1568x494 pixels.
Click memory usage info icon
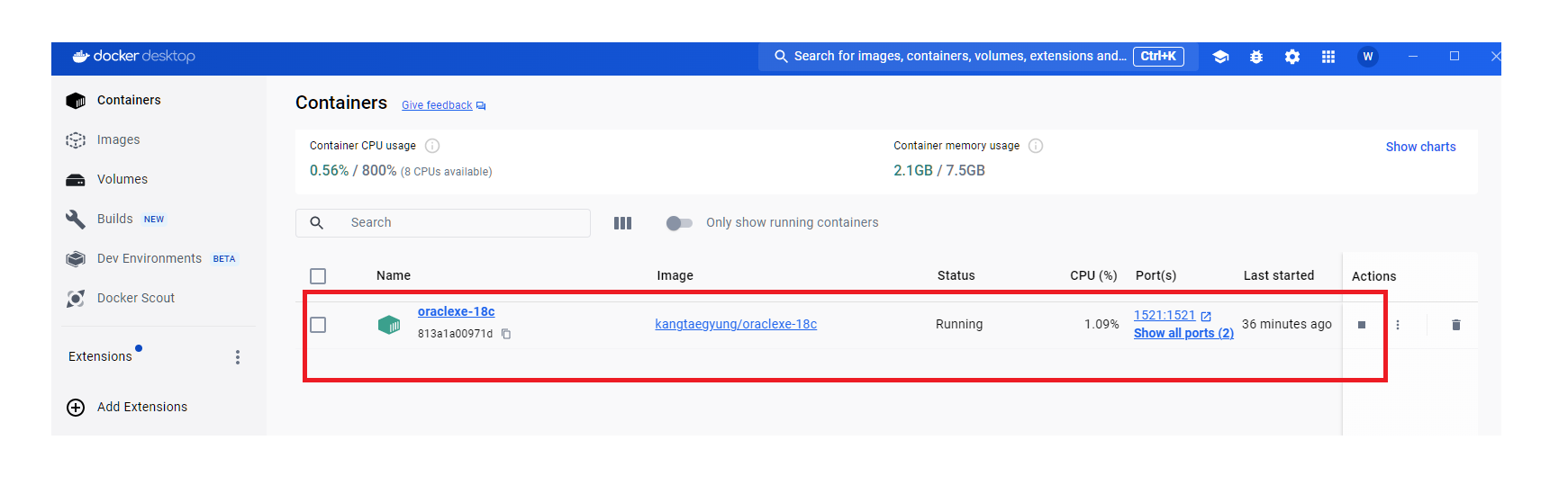(1036, 146)
